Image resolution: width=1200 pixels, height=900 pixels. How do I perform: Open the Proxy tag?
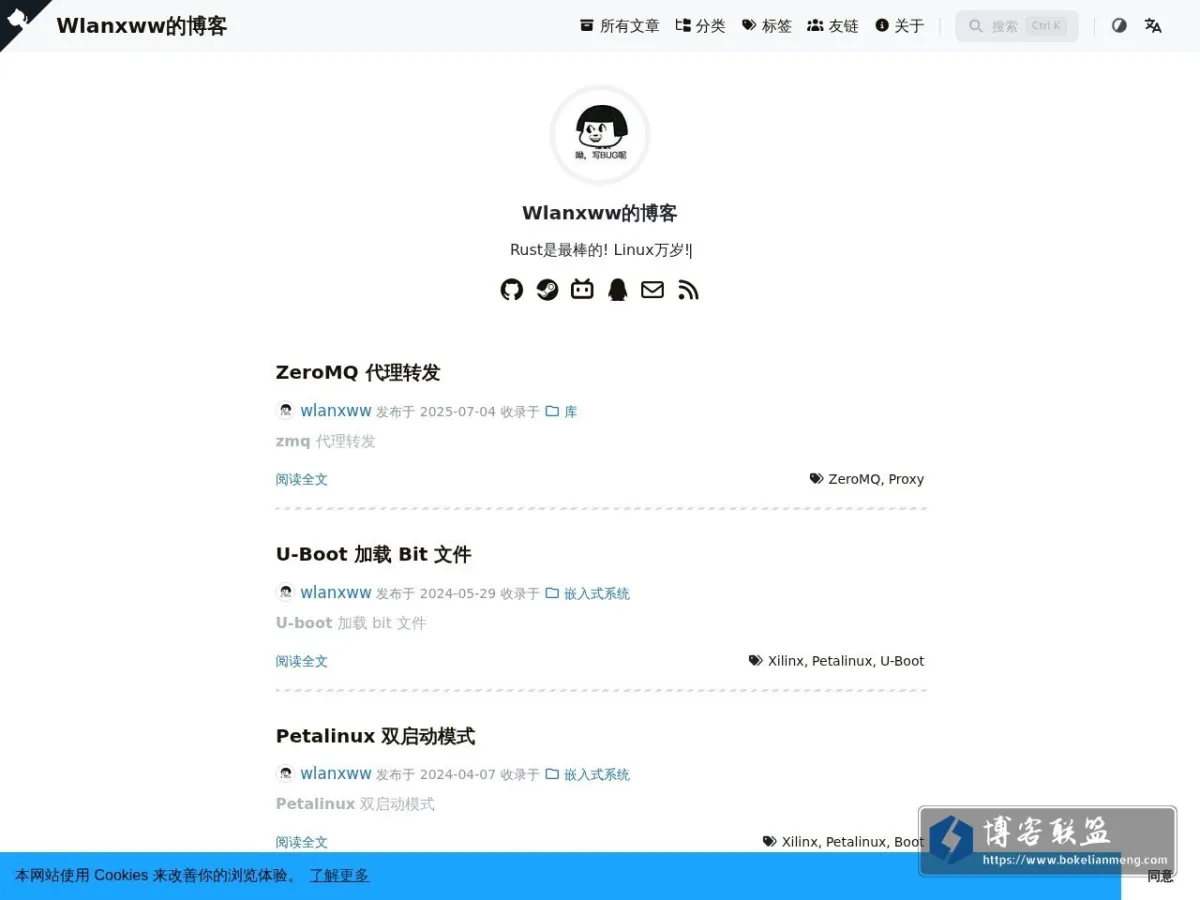coord(906,479)
